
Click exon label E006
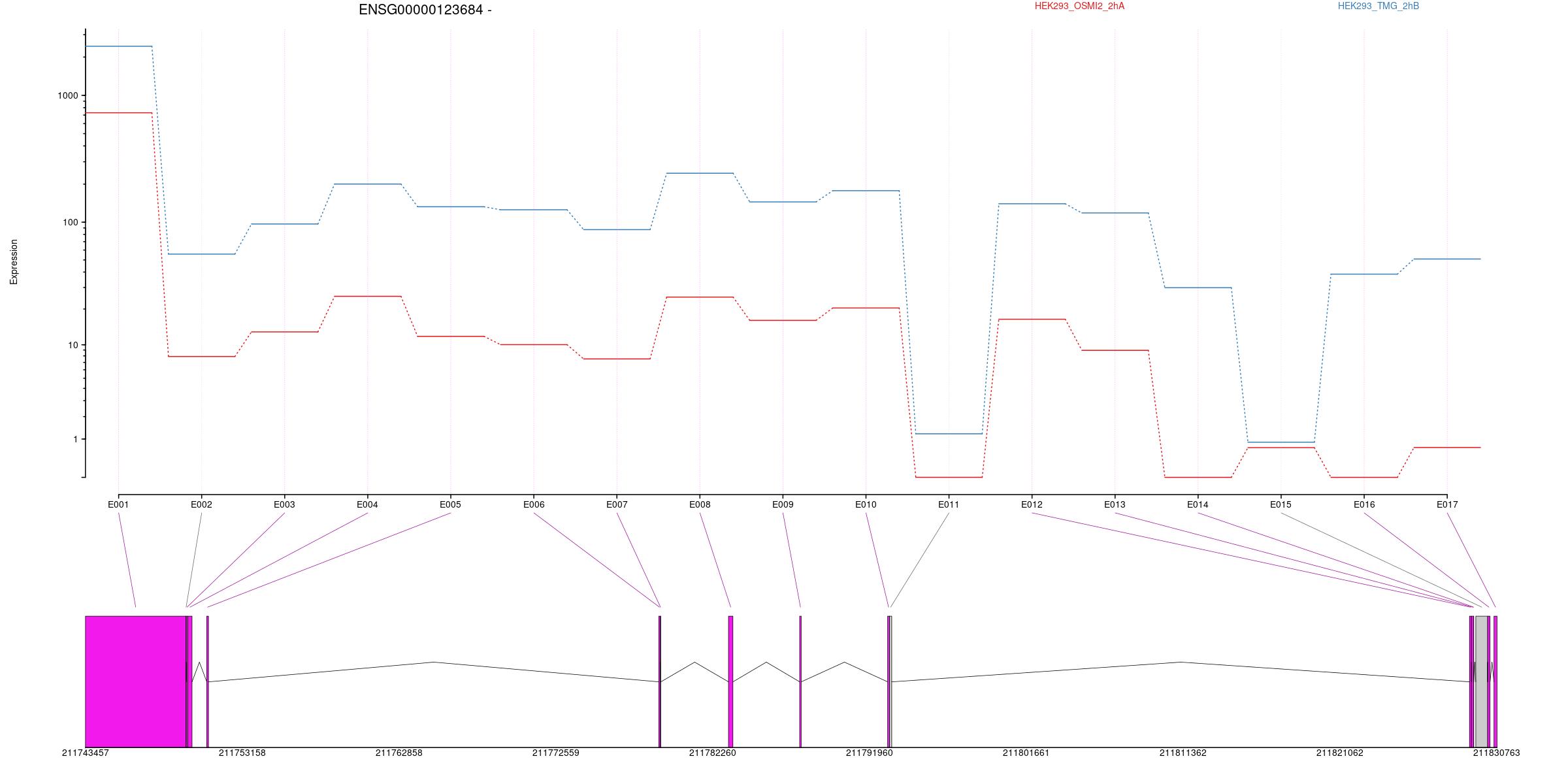pos(534,504)
